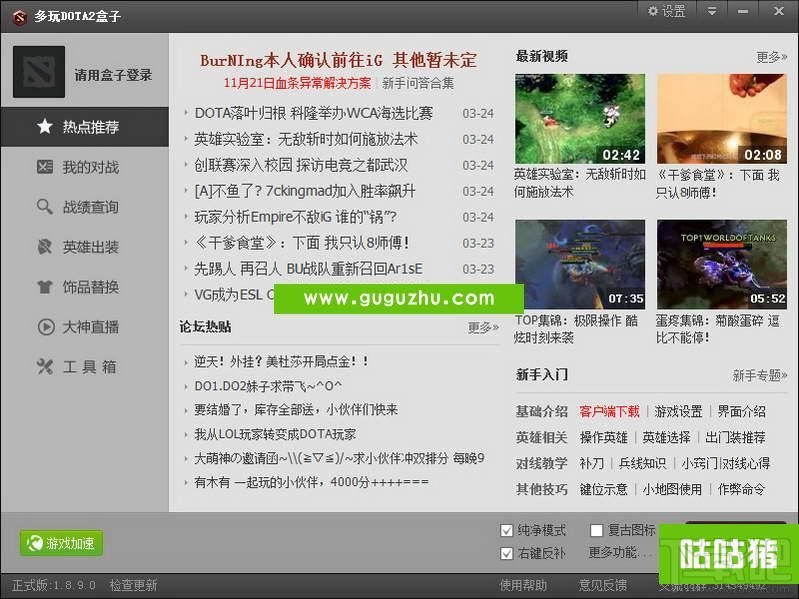Play the 02:42 英雄实验室 video thumbnail
Screen dimensions: 799x599
(x=580, y=119)
